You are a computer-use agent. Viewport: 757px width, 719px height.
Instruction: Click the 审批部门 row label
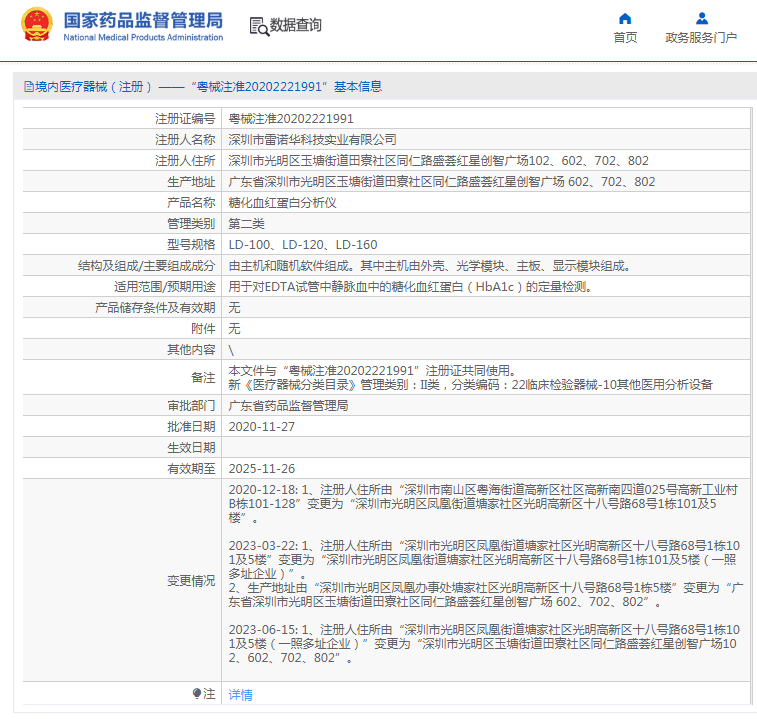click(191, 406)
